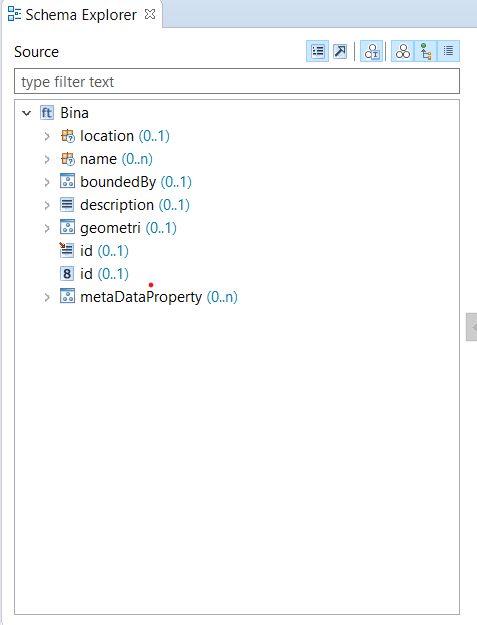This screenshot has width=477, height=625.
Task: Expand the name property node
Action: tap(47, 159)
